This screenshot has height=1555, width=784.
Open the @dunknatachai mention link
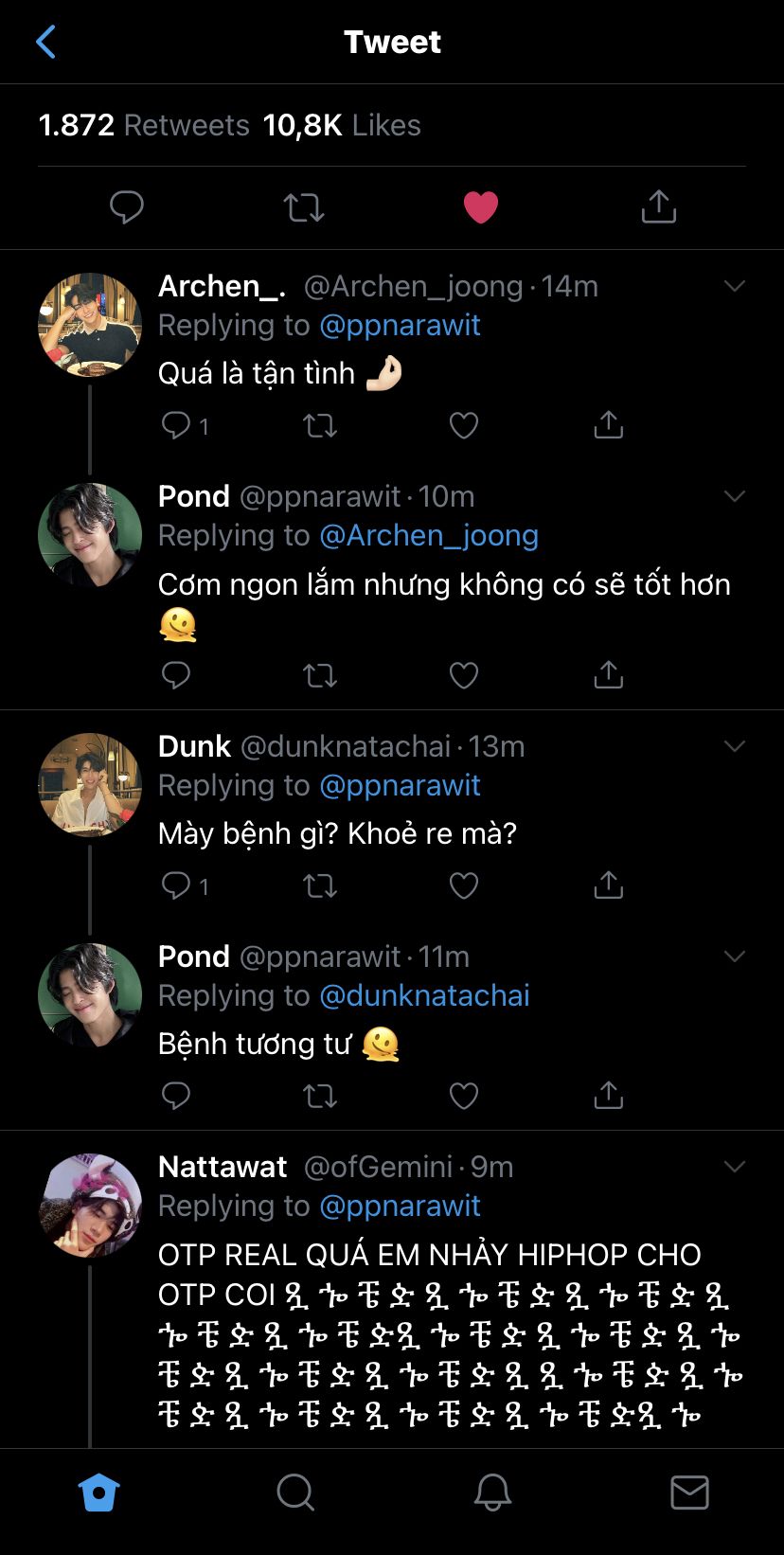[424, 996]
